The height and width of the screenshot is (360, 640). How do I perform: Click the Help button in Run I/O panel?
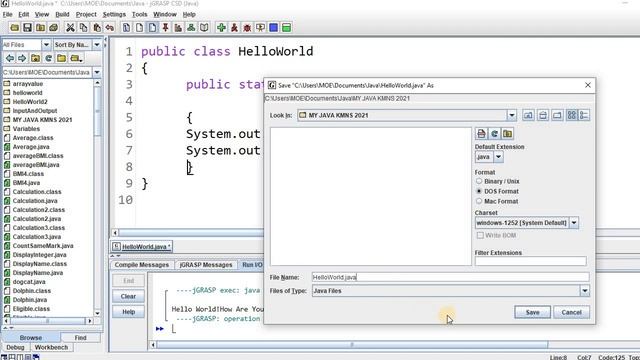click(128, 312)
